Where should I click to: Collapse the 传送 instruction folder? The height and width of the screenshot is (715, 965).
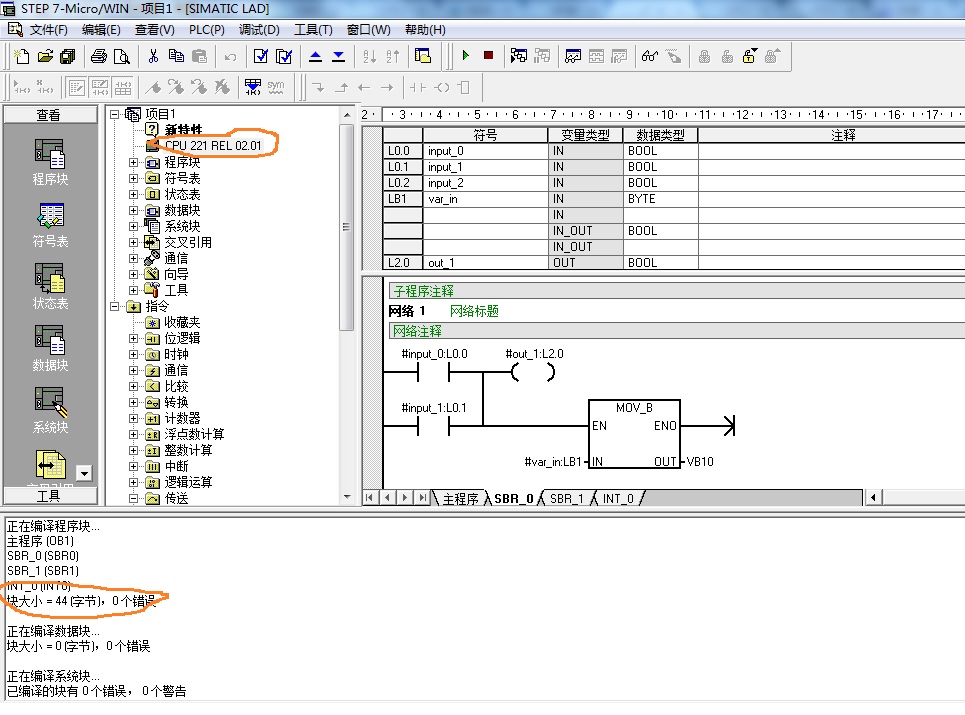coord(133,498)
